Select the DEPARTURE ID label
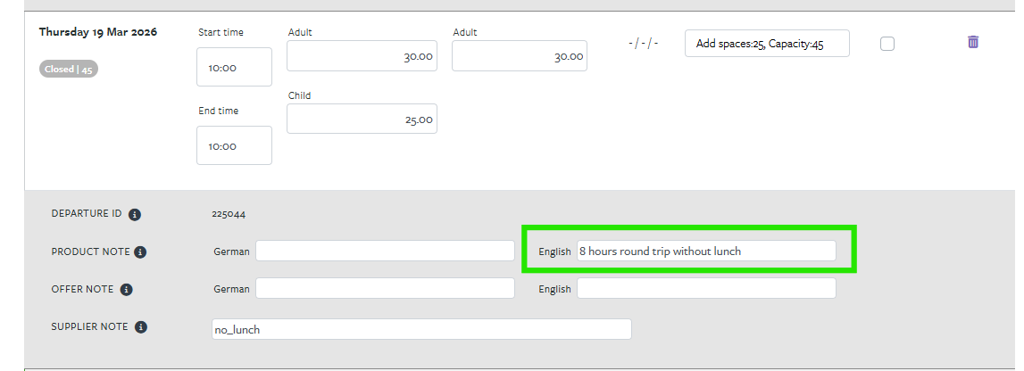This screenshot has width=1024, height=371. [x=86, y=214]
